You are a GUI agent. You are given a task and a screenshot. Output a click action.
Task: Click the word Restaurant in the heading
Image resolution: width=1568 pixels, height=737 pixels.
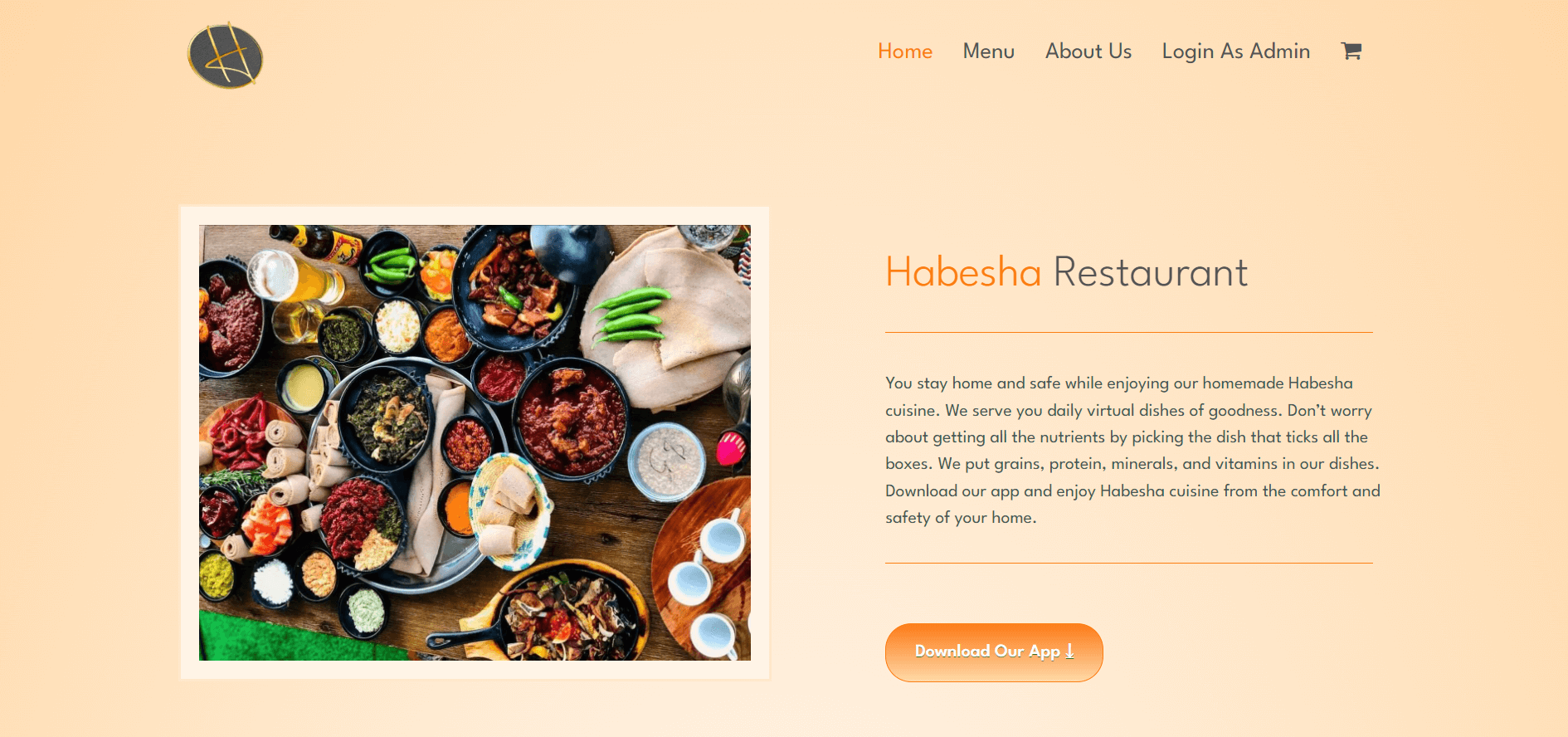point(1151,272)
